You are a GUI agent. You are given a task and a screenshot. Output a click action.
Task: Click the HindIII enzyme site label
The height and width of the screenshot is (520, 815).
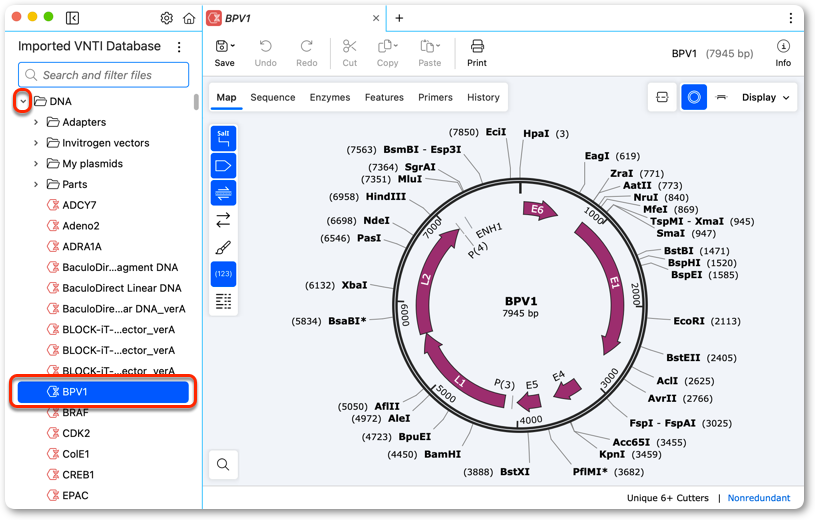(386, 197)
